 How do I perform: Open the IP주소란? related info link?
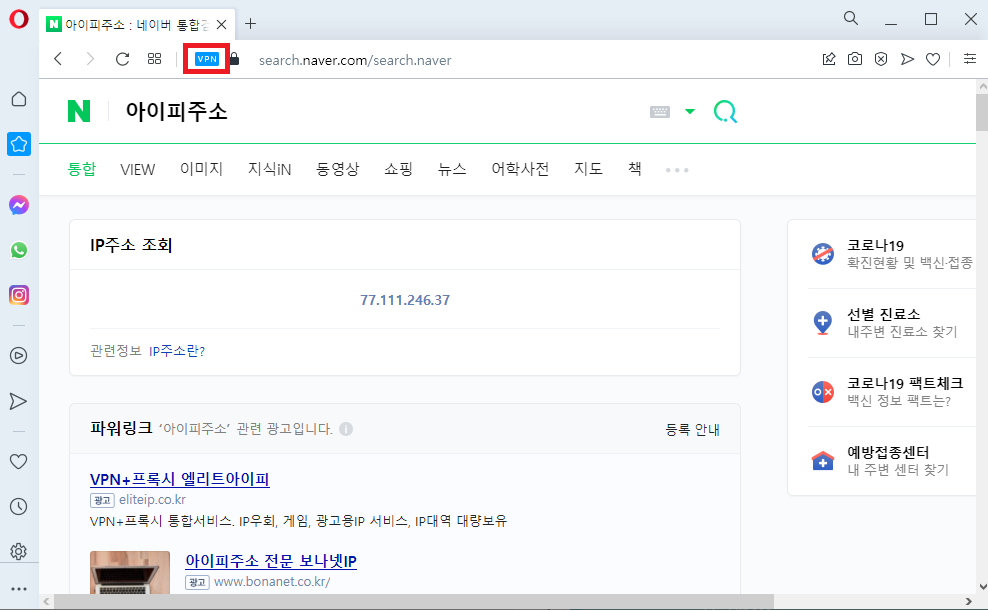click(177, 351)
